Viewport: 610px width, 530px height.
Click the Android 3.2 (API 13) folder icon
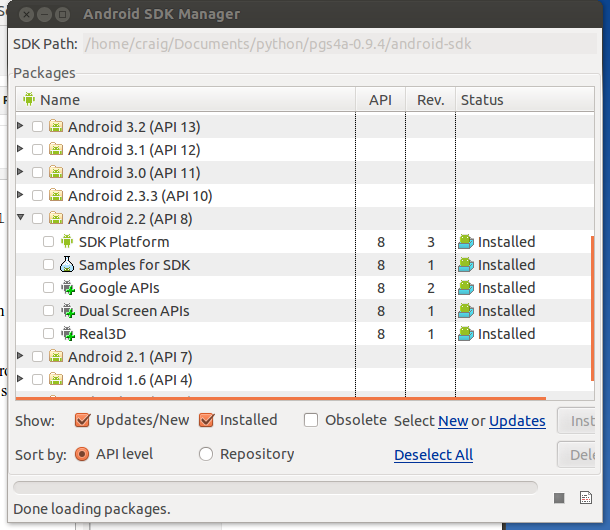tap(56, 126)
